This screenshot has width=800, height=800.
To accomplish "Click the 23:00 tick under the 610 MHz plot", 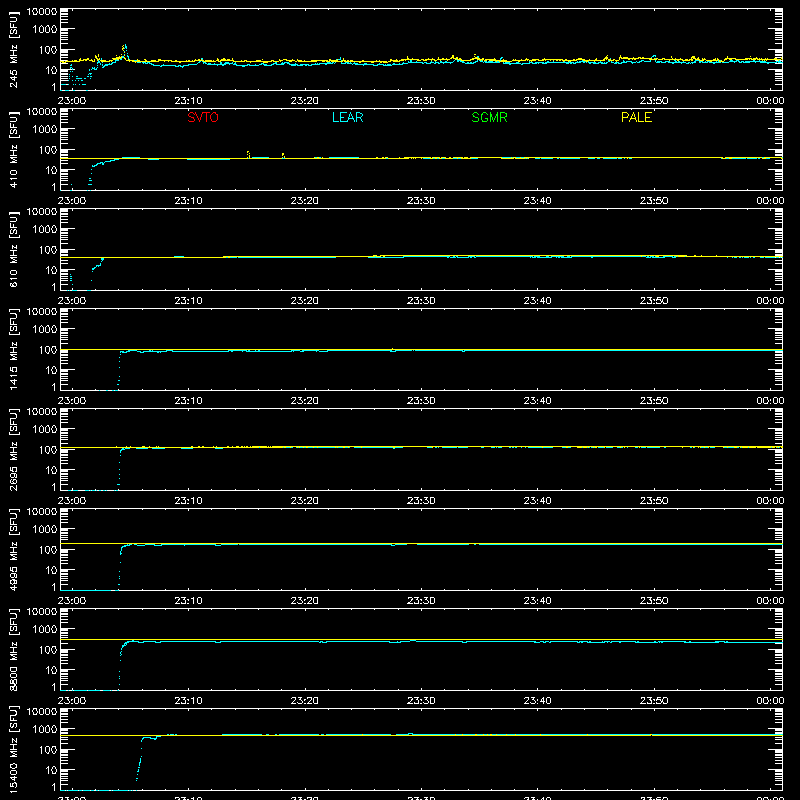I will click(72, 301).
